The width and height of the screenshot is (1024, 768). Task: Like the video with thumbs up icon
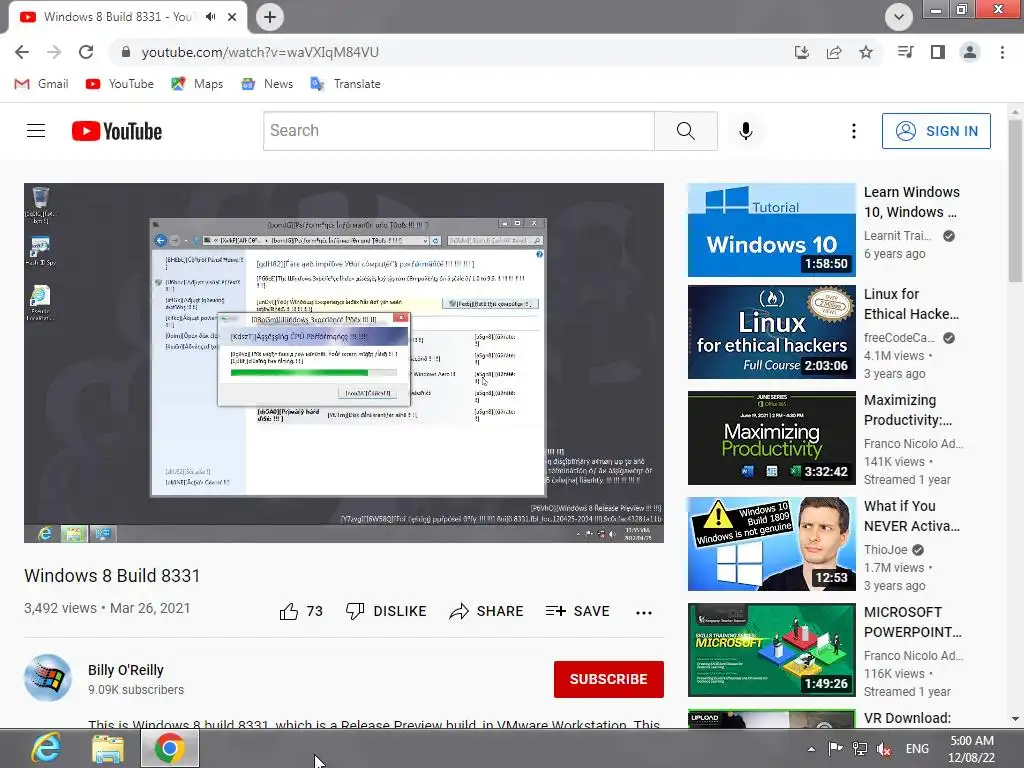pyautogui.click(x=289, y=611)
